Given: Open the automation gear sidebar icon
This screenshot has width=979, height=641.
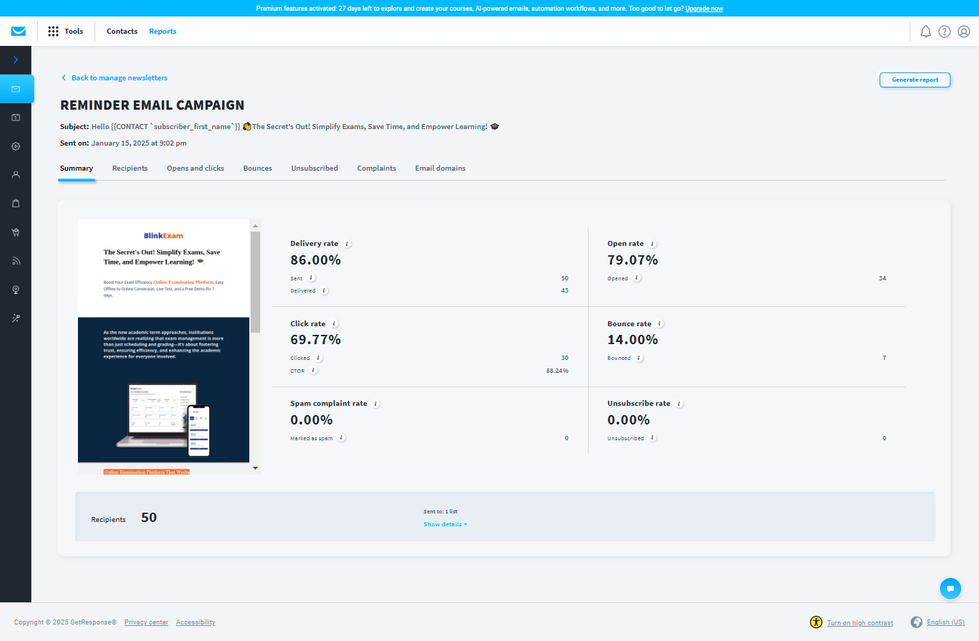Looking at the screenshot, I should point(16,146).
